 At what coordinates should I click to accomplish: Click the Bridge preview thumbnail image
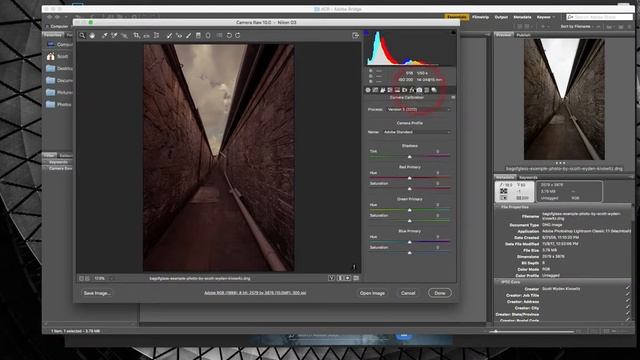tap(564, 99)
